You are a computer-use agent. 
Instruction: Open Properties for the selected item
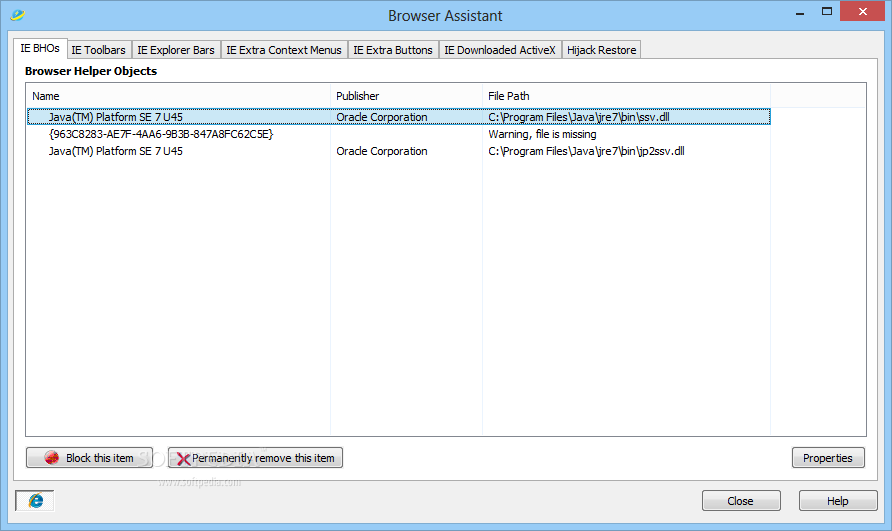pos(828,458)
